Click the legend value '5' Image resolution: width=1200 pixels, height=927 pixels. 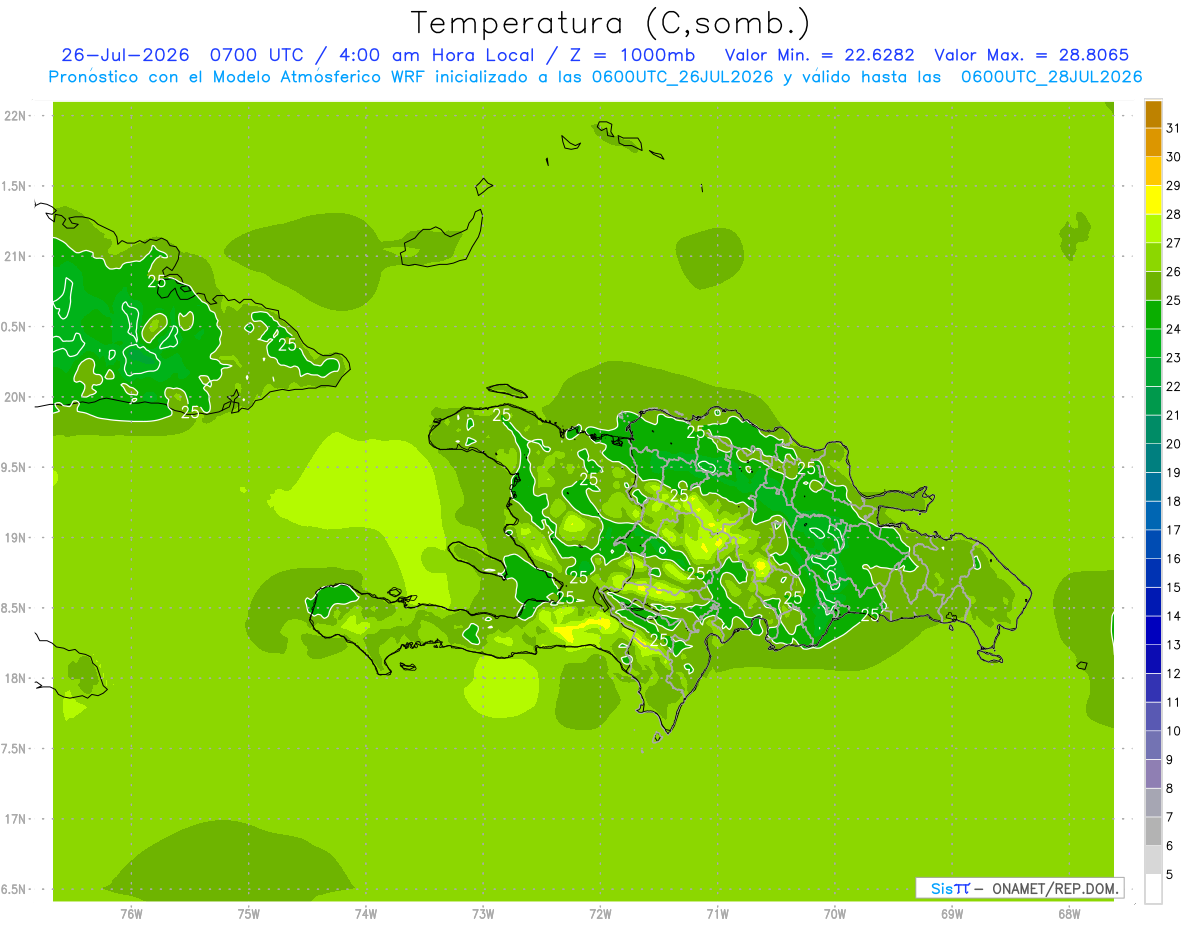coord(1170,875)
